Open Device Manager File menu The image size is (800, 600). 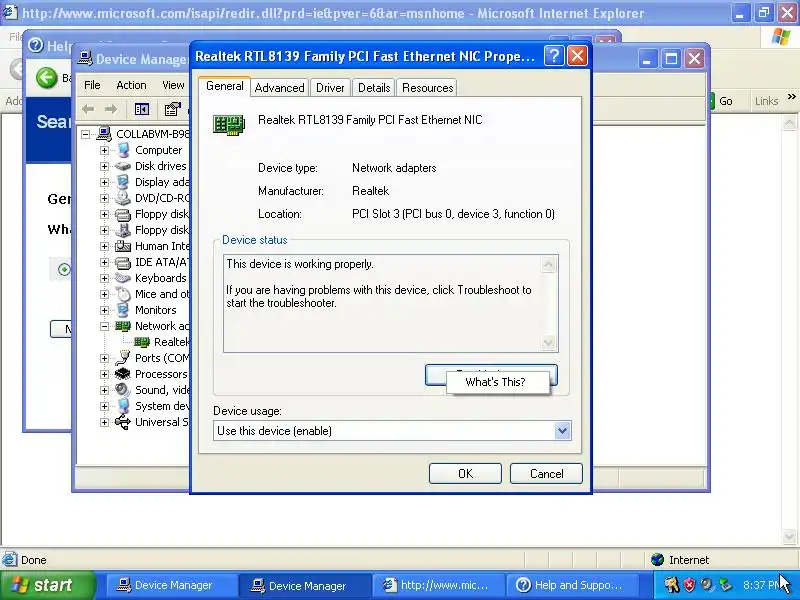click(x=92, y=85)
